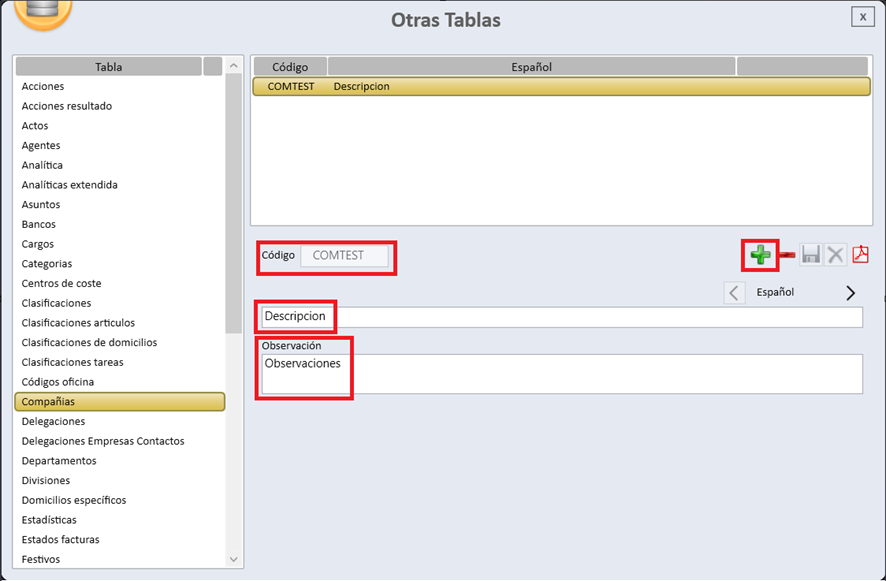
Task: Click the green plus add record icon
Action: [760, 255]
